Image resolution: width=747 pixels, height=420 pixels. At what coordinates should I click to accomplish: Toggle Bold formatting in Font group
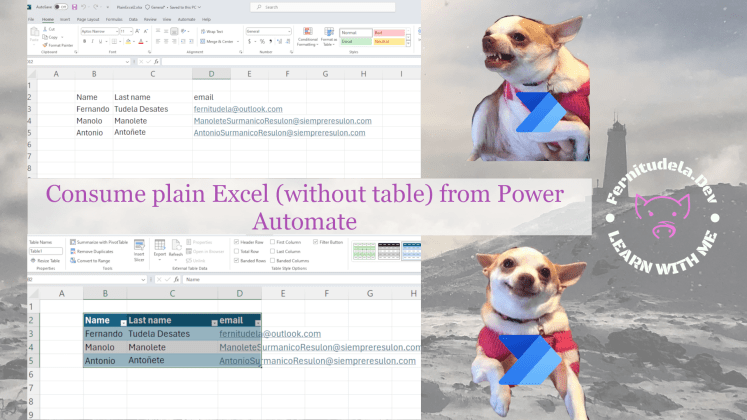(x=84, y=42)
